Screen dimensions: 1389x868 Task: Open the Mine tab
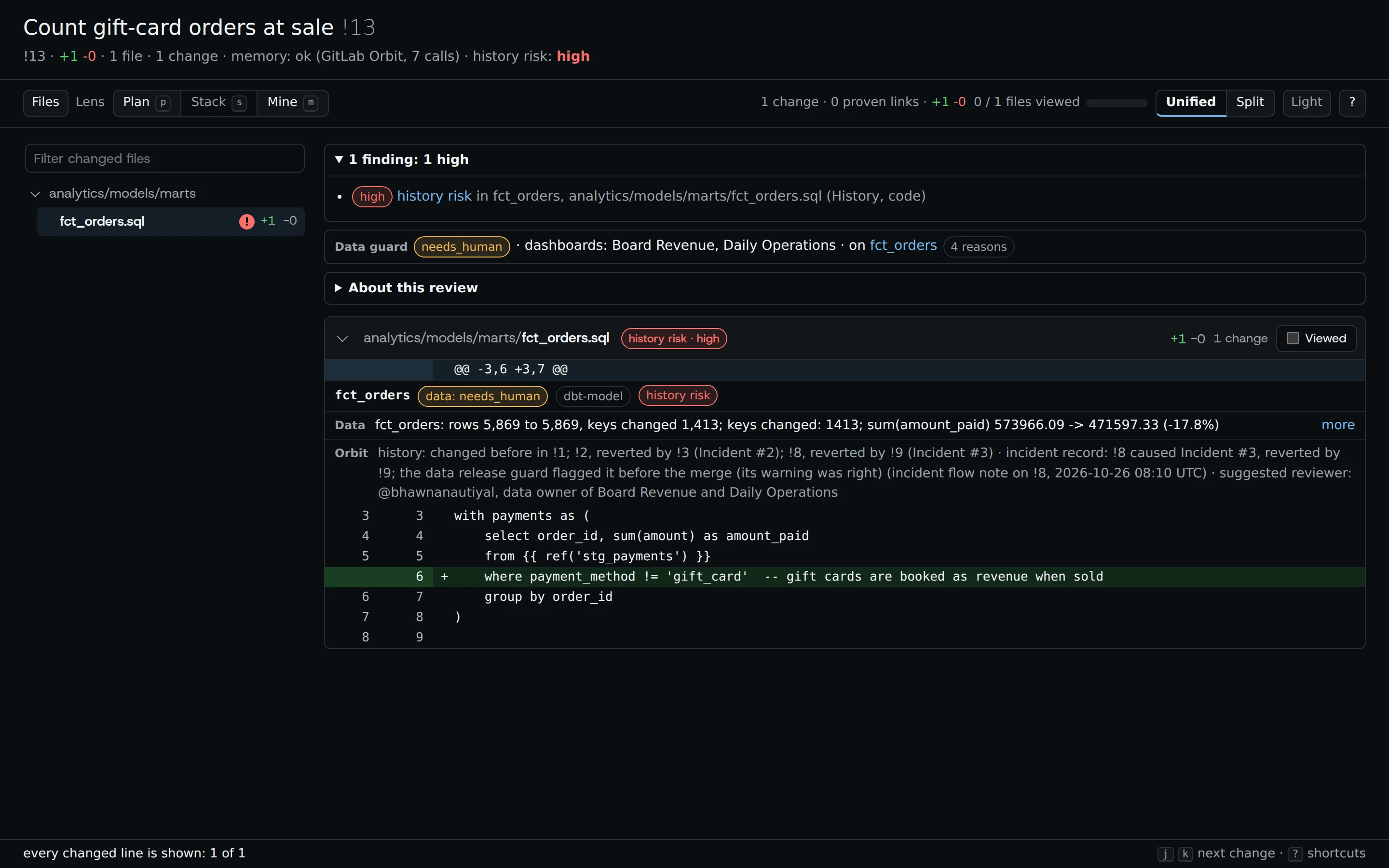click(x=292, y=103)
